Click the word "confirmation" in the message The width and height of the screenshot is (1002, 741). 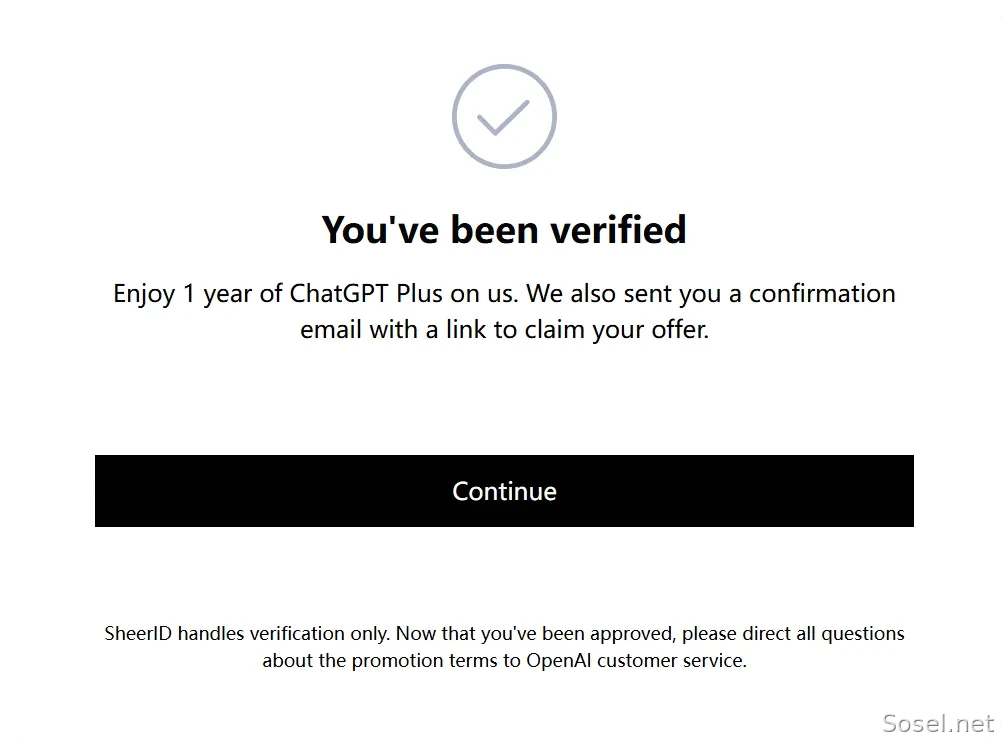pos(822,294)
